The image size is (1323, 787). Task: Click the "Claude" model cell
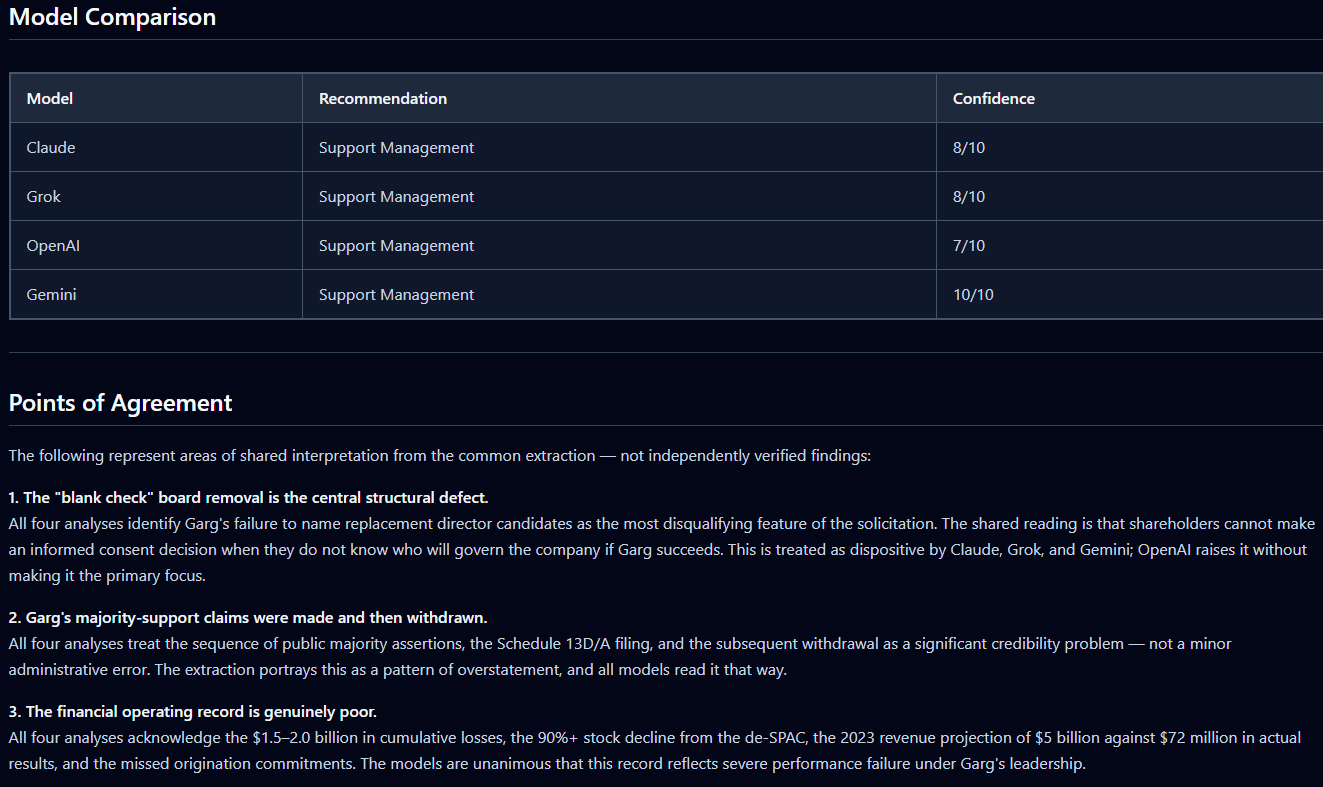tap(51, 148)
